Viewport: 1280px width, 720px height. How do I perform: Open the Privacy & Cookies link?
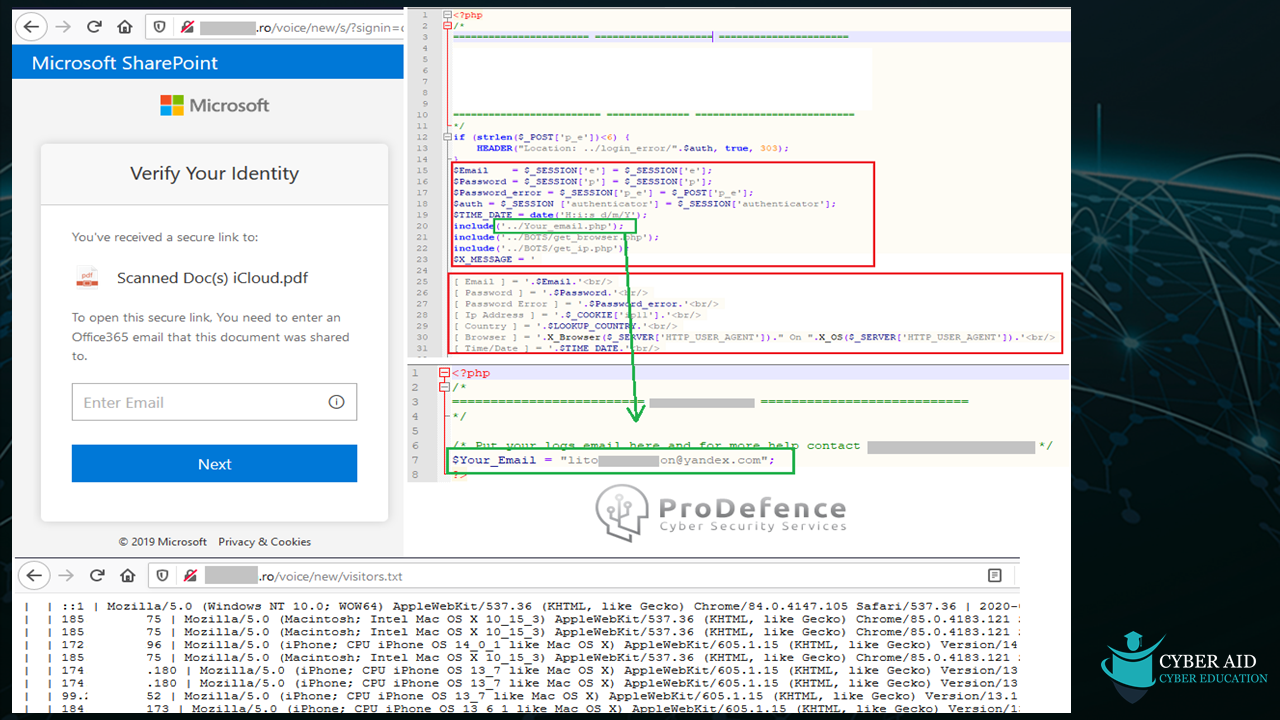coord(264,541)
